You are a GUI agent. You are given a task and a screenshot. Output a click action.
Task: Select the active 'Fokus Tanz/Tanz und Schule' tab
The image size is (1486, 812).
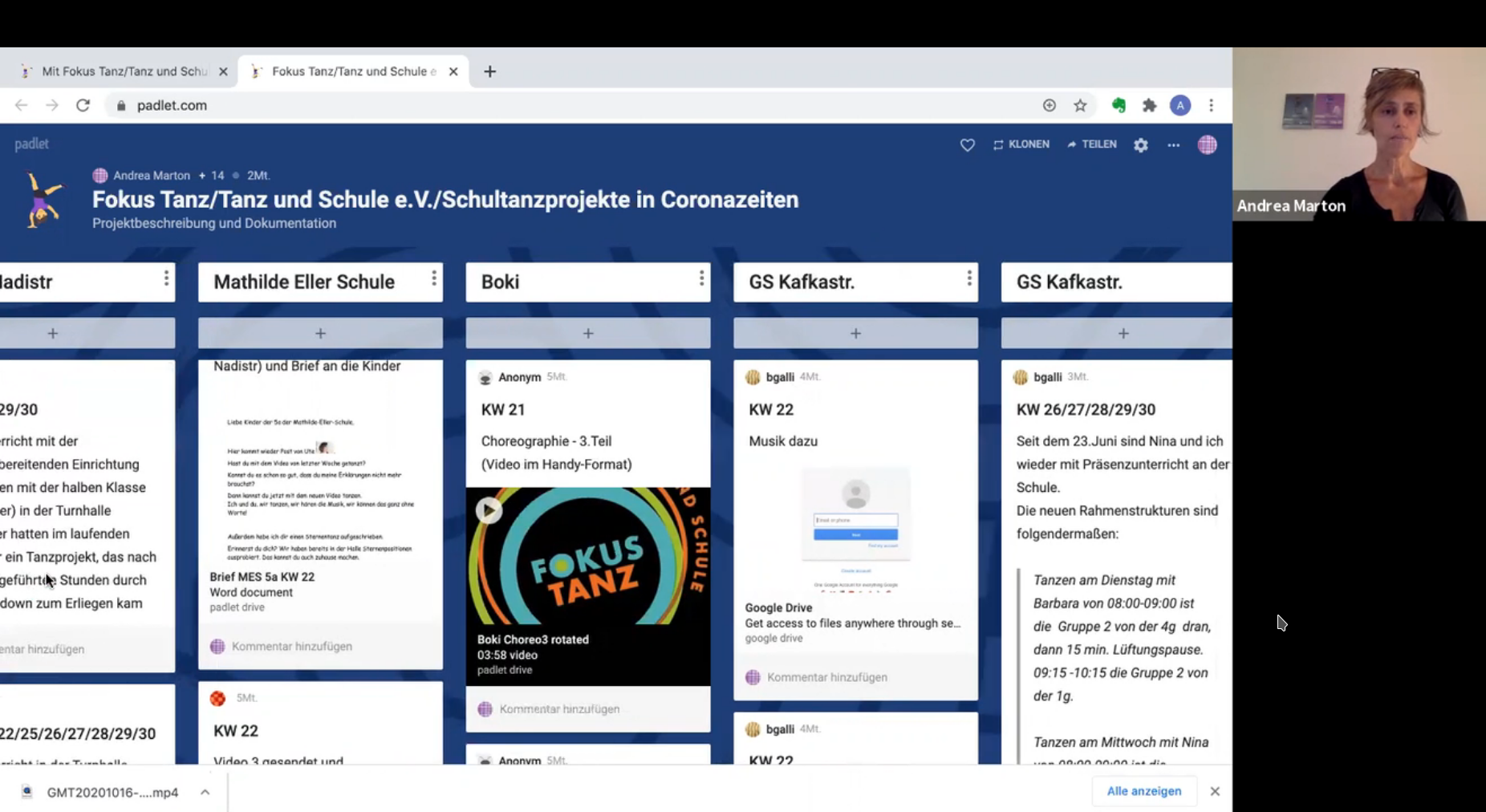pos(351,71)
